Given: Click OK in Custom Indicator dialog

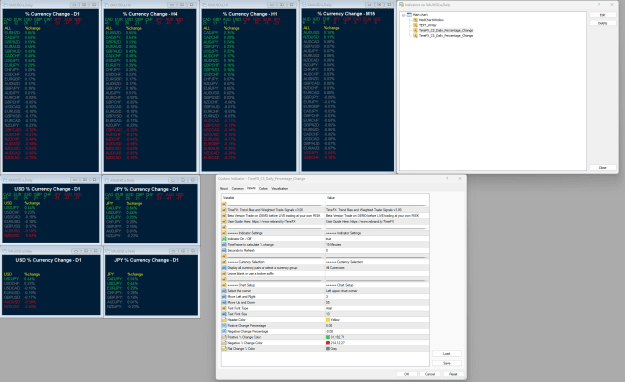Looking at the screenshot, I should click(x=407, y=374).
